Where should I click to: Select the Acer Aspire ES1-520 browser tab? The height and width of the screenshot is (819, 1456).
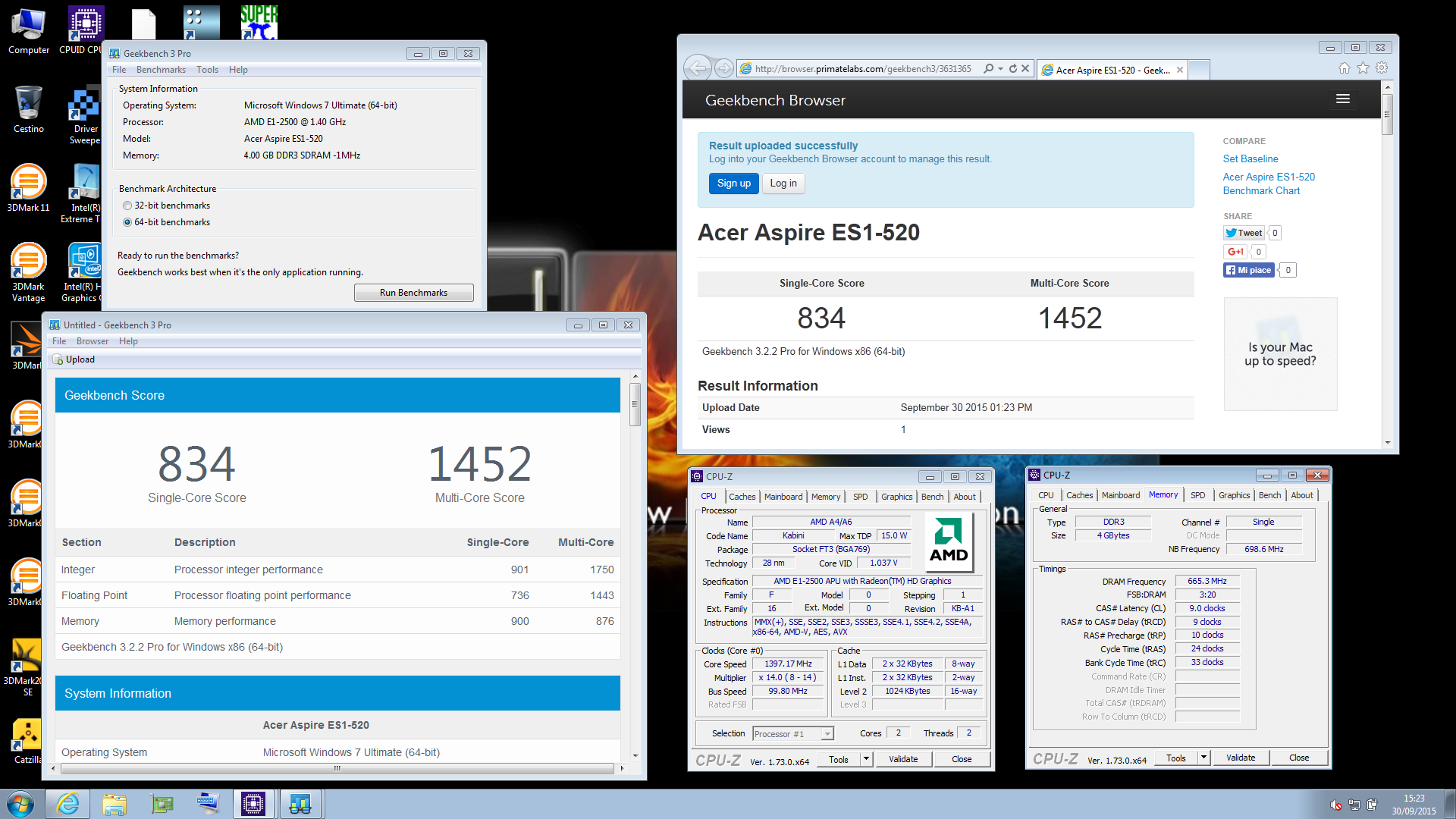pyautogui.click(x=1111, y=70)
